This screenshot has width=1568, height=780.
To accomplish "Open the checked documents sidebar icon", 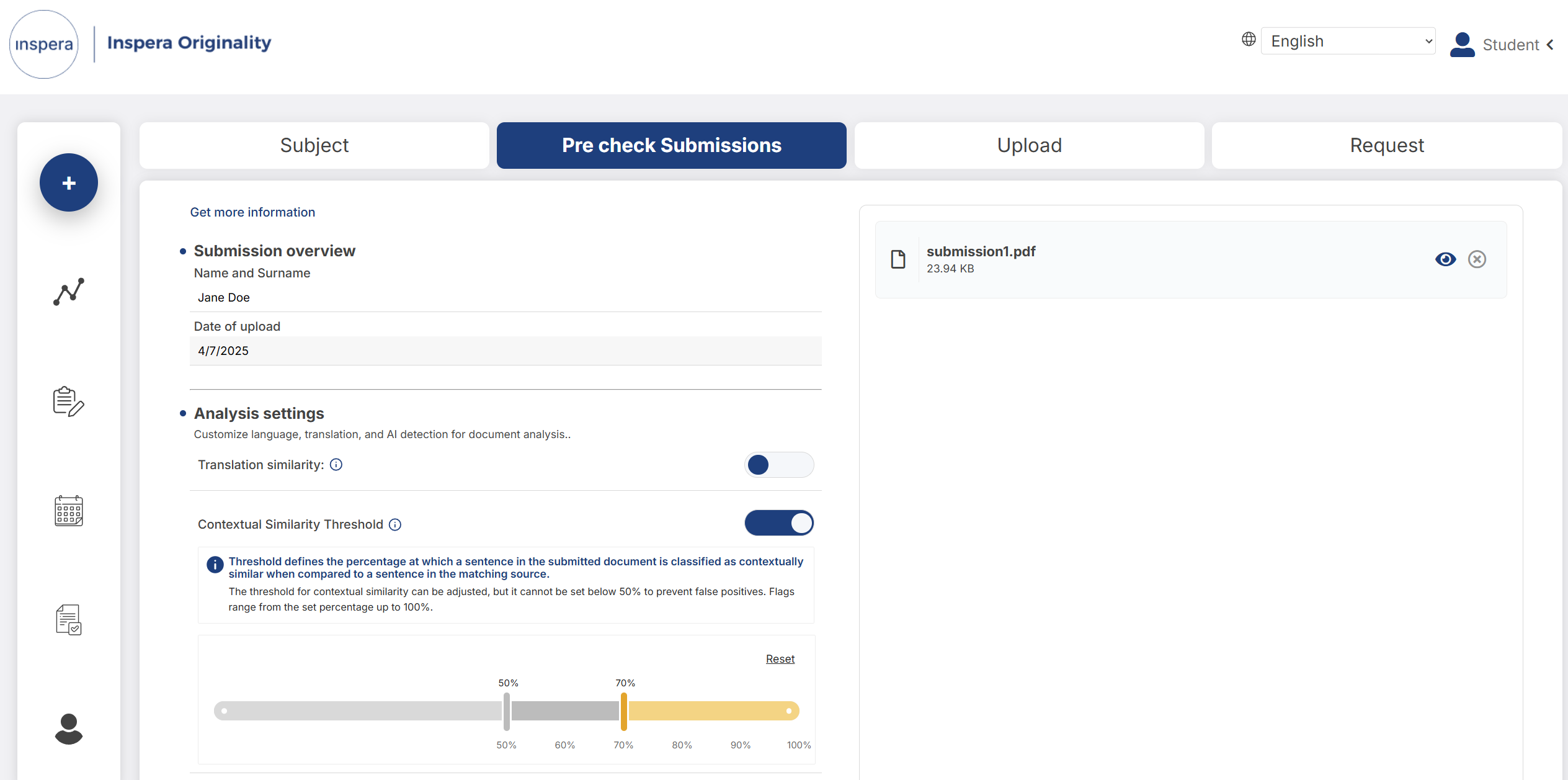I will (69, 619).
